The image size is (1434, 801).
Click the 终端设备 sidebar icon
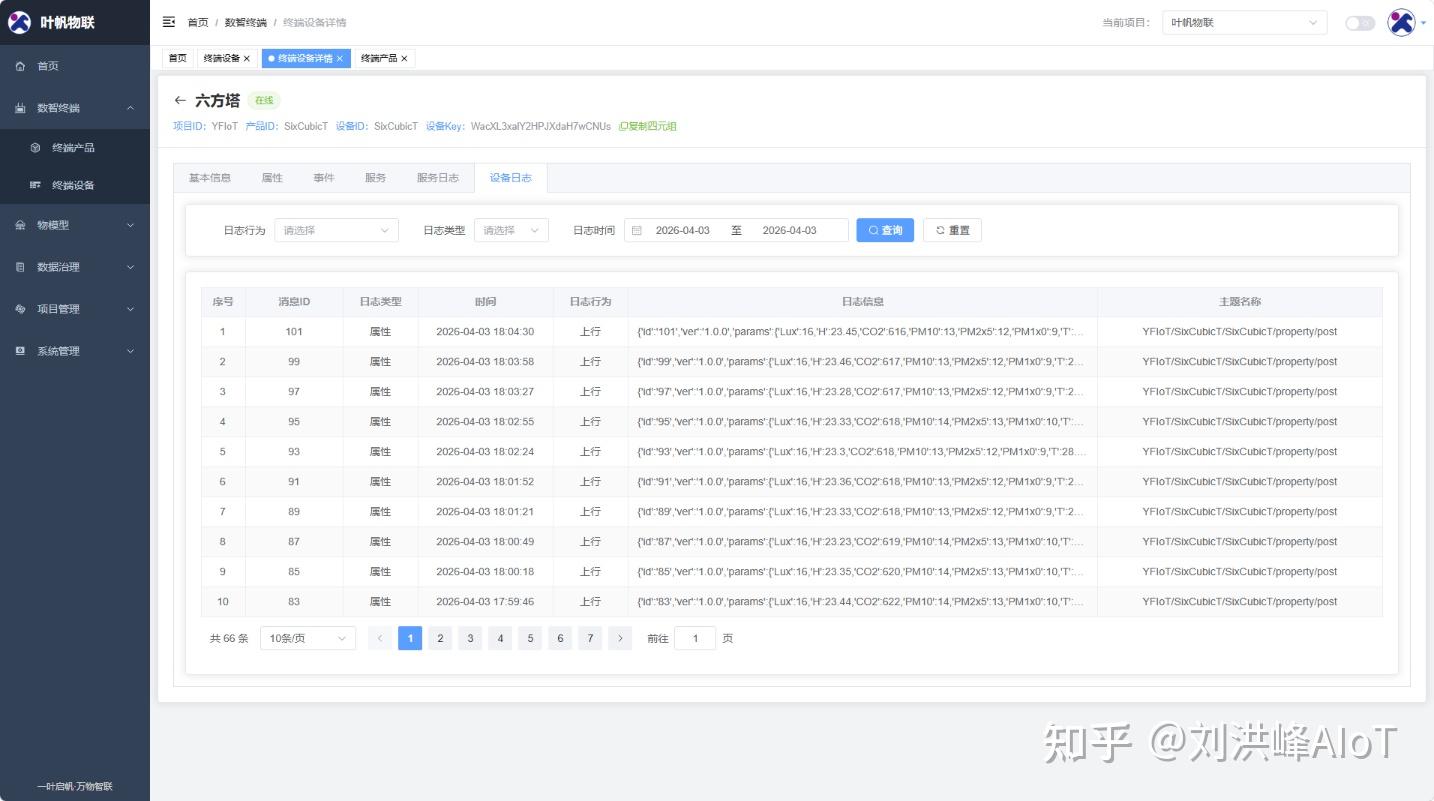pyautogui.click(x=35, y=185)
